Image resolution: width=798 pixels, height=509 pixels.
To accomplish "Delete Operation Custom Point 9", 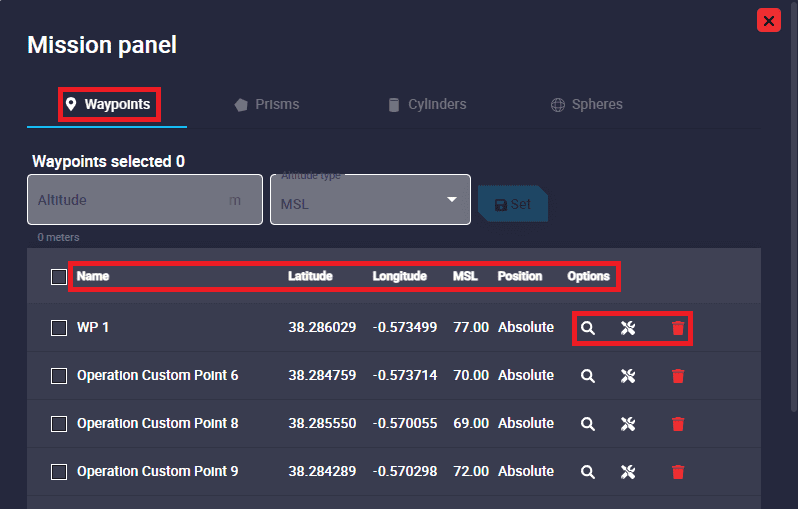I will coord(678,472).
